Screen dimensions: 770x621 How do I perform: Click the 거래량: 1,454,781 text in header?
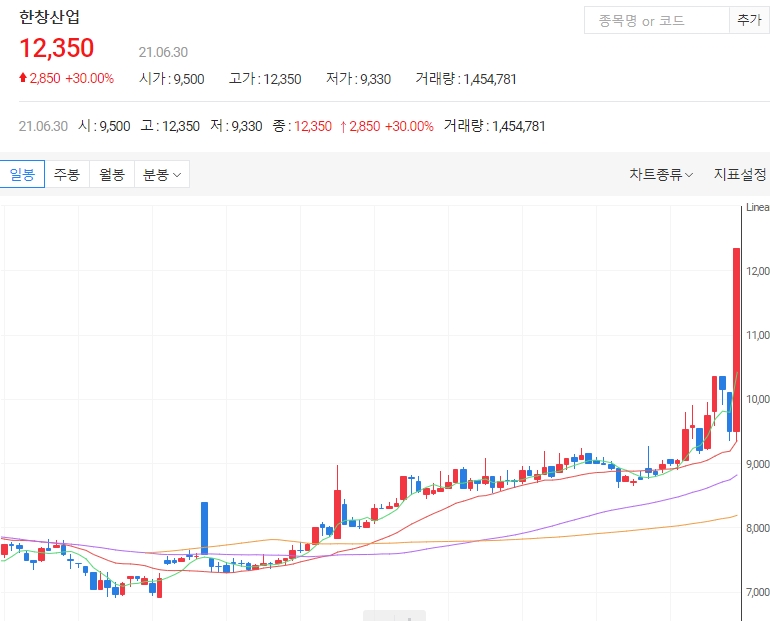(466, 79)
